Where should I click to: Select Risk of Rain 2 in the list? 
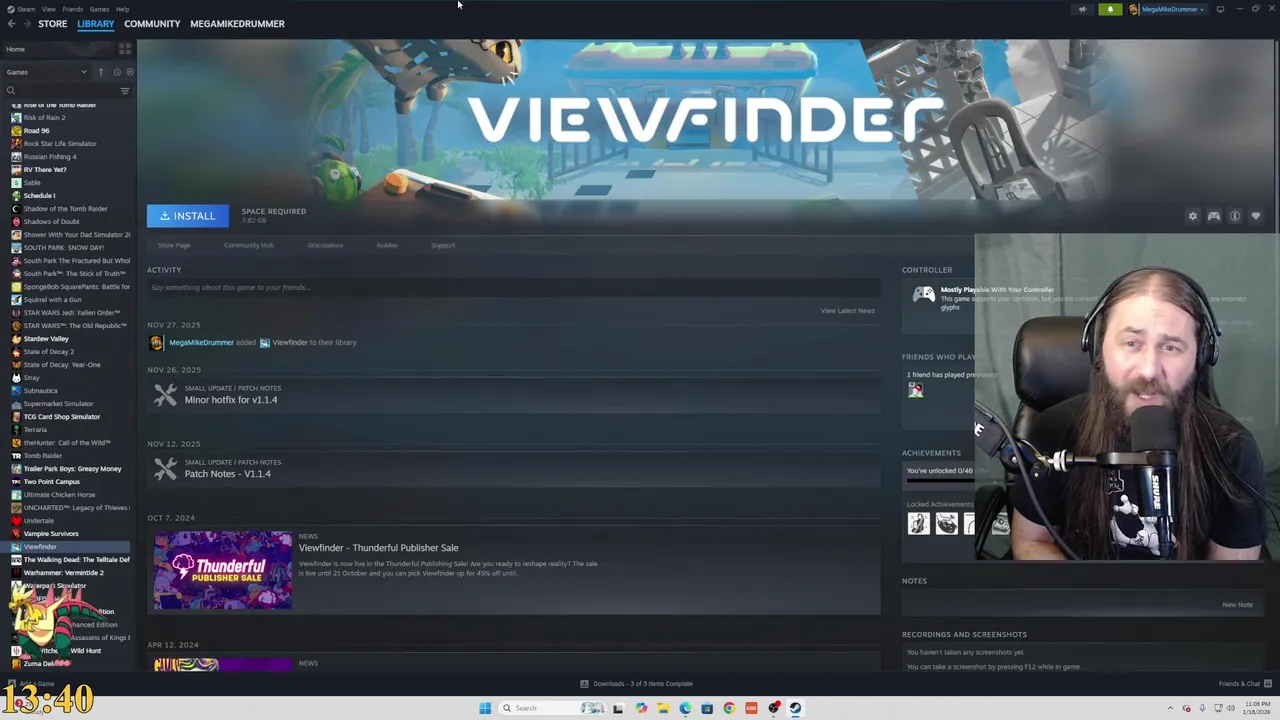(44, 118)
